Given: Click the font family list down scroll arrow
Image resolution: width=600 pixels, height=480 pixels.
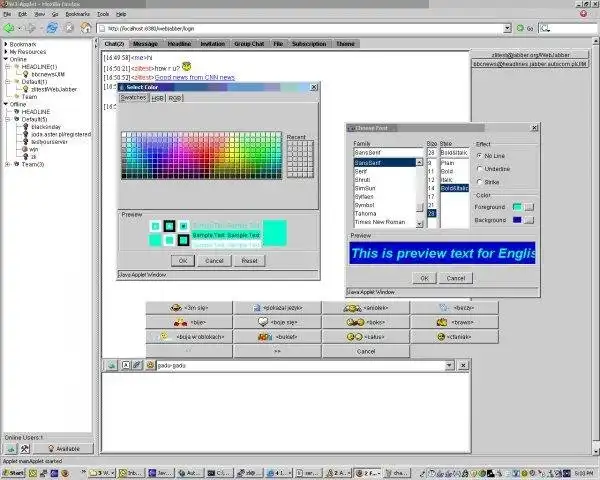Looking at the screenshot, I should click(420, 224).
